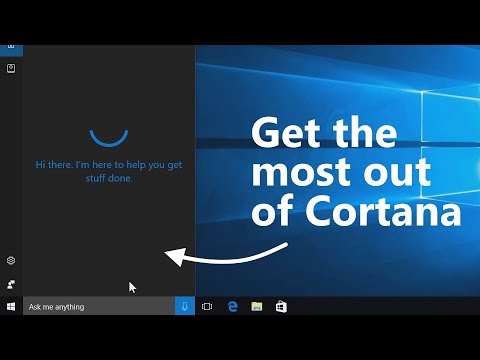Click the Cortana microphone button
The image size is (480, 360).
(185, 306)
